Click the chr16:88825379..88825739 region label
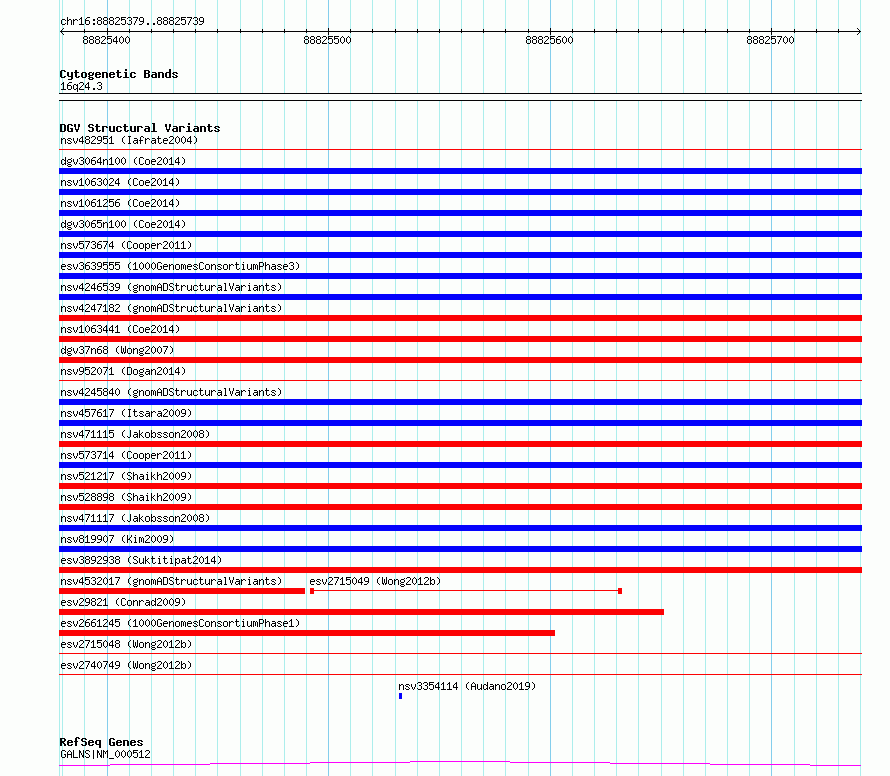The height and width of the screenshot is (776, 890). pos(132,21)
